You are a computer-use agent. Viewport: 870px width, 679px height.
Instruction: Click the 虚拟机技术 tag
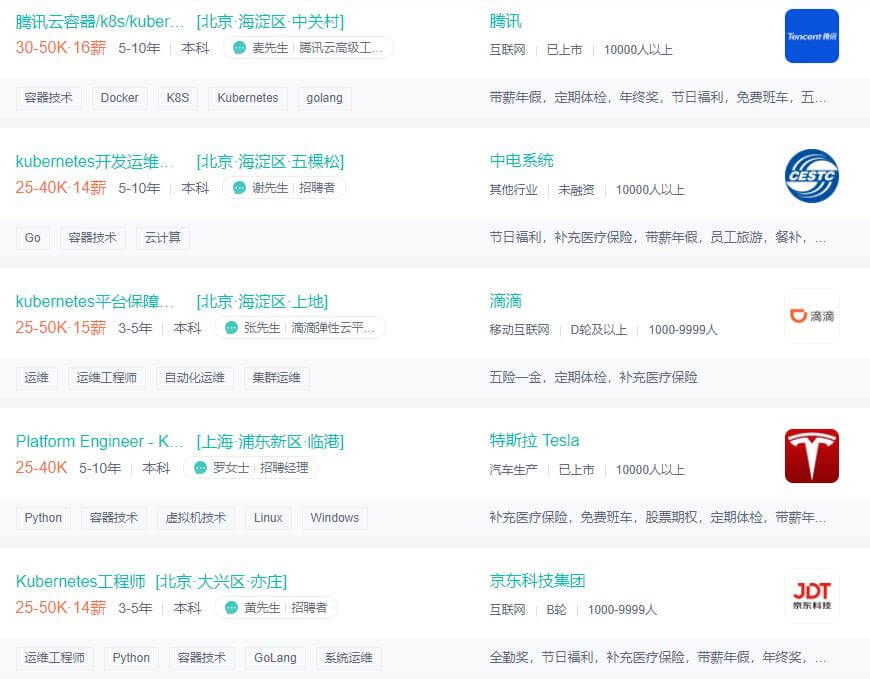(x=196, y=518)
